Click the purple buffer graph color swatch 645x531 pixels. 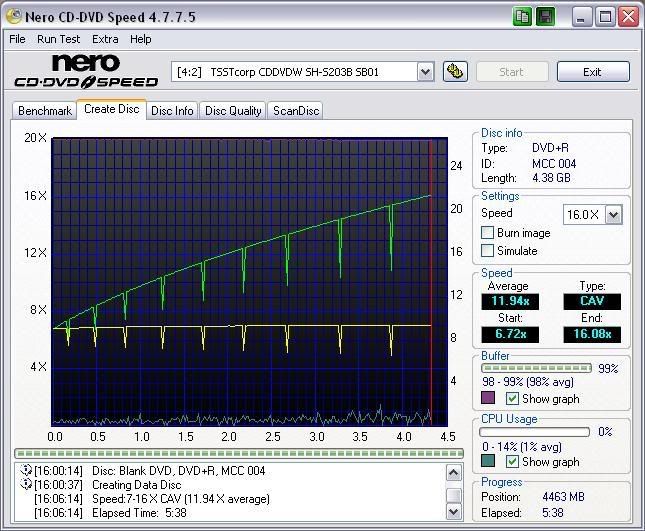click(488, 398)
